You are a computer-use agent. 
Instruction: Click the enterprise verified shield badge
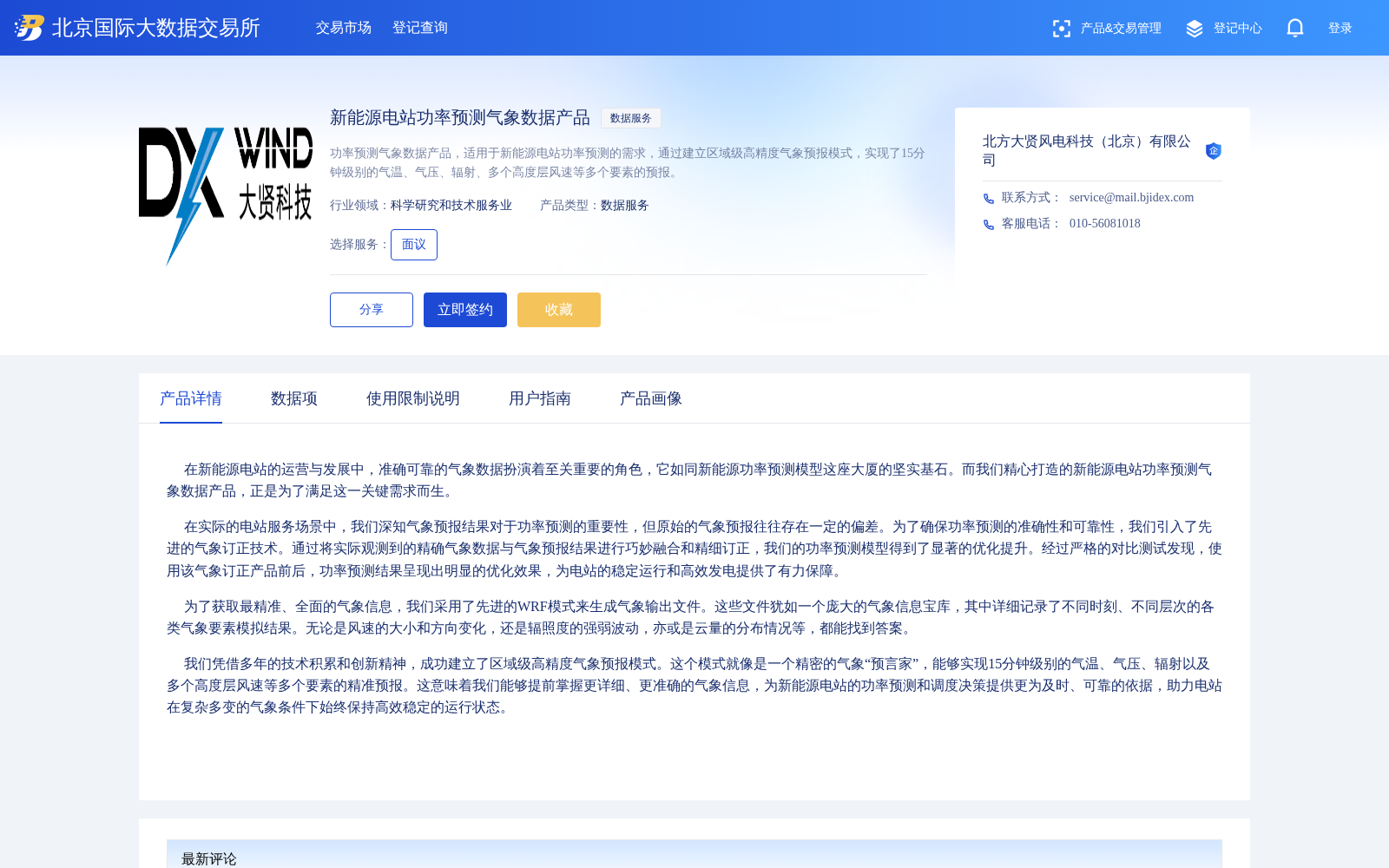pos(1214,151)
